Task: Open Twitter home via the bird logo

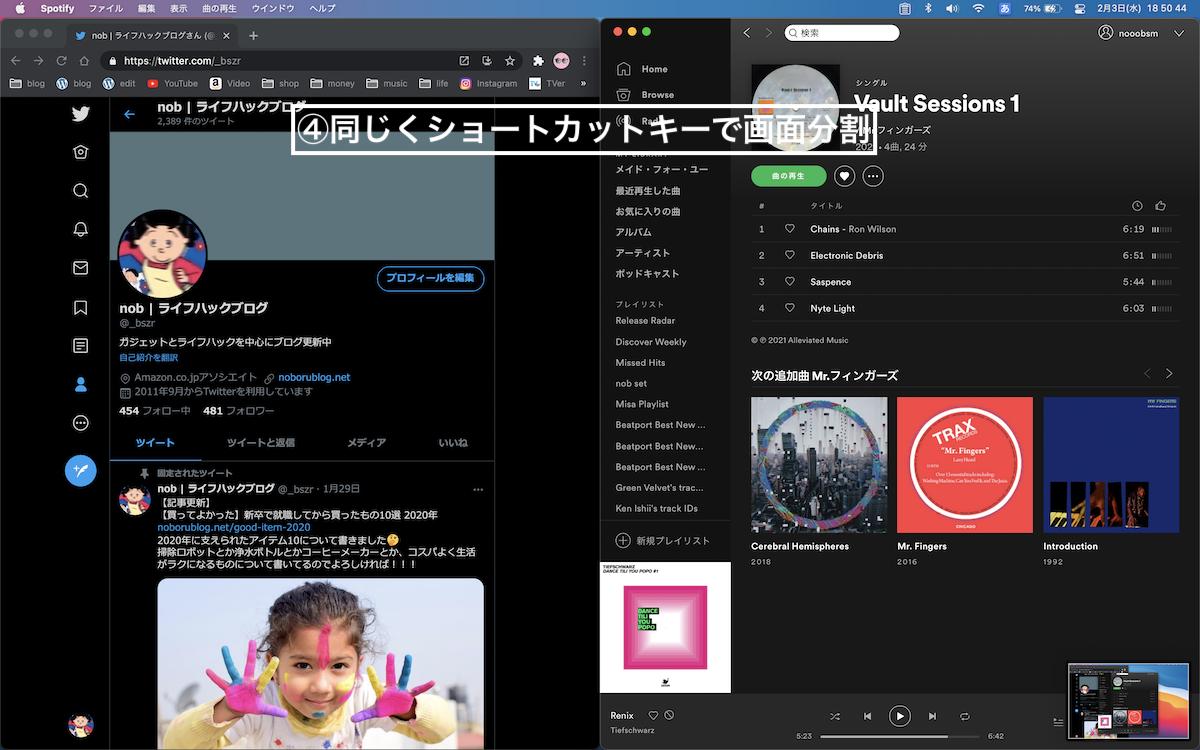Action: point(81,114)
